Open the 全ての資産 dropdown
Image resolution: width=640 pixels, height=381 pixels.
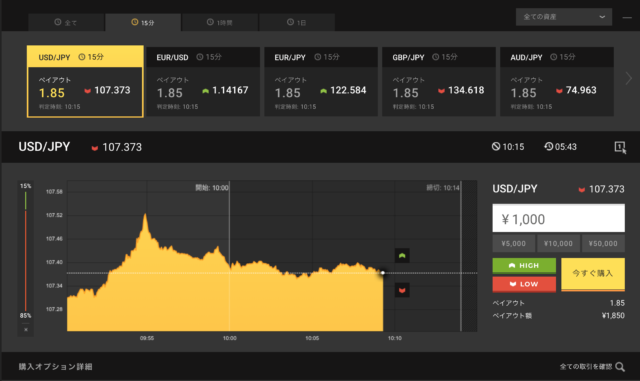[x=564, y=17]
